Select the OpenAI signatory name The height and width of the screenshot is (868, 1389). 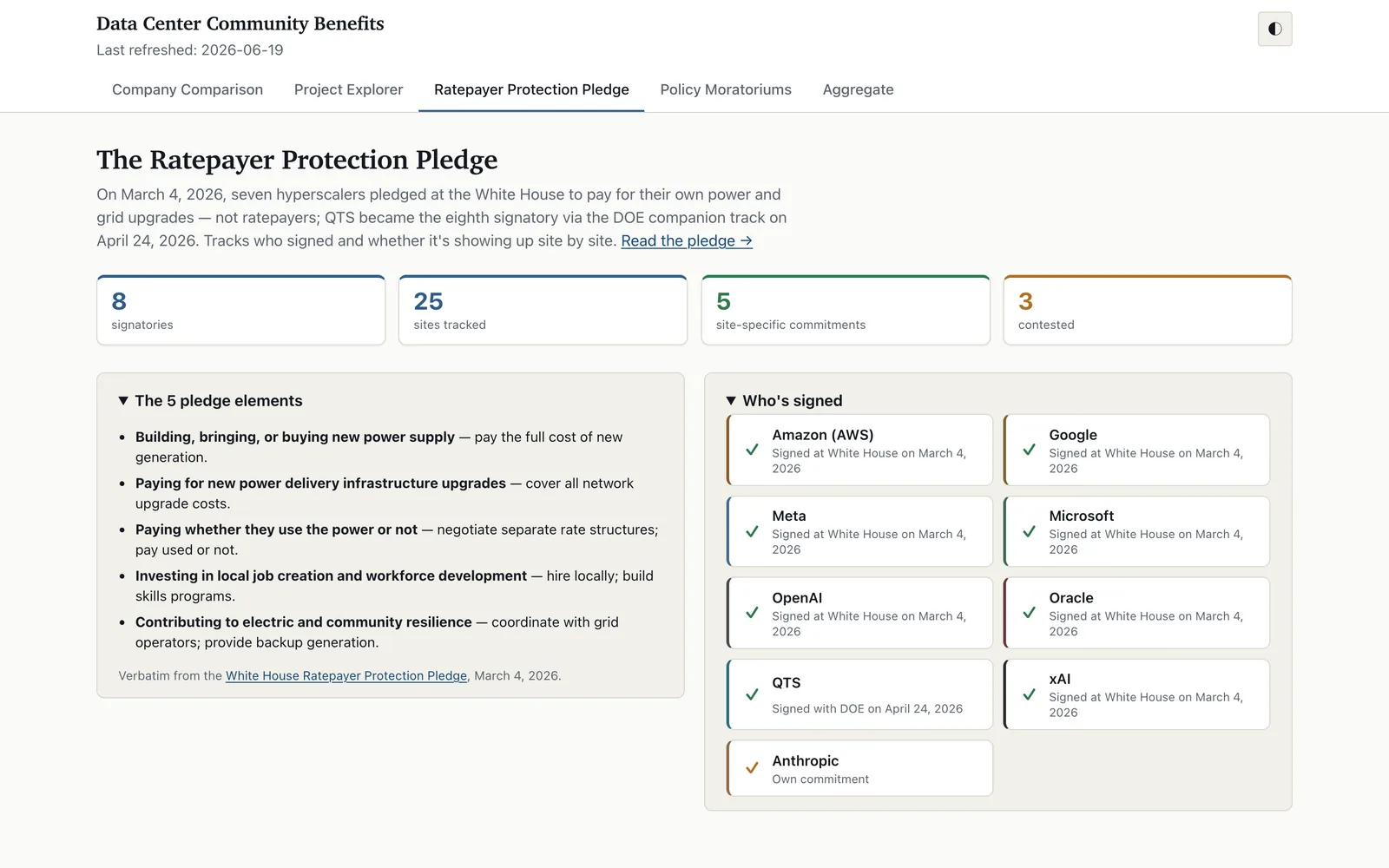[797, 598]
